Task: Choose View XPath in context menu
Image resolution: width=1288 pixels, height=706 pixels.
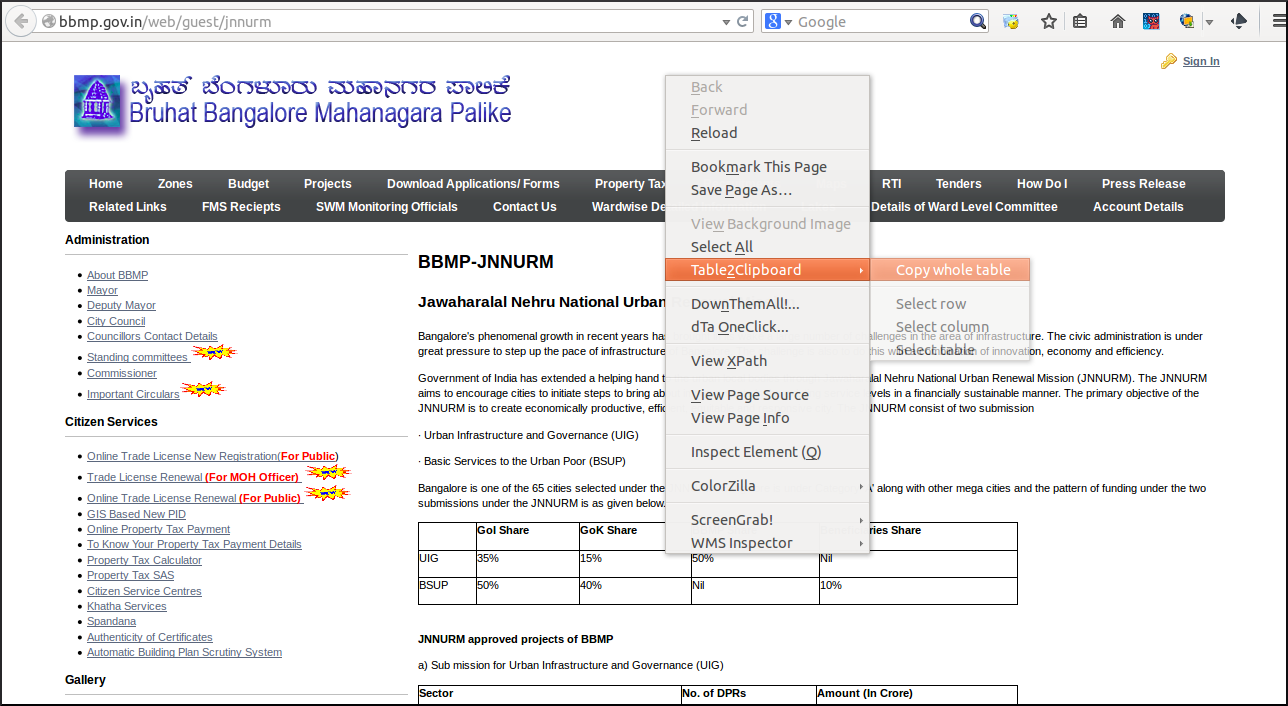Action: 768,361
